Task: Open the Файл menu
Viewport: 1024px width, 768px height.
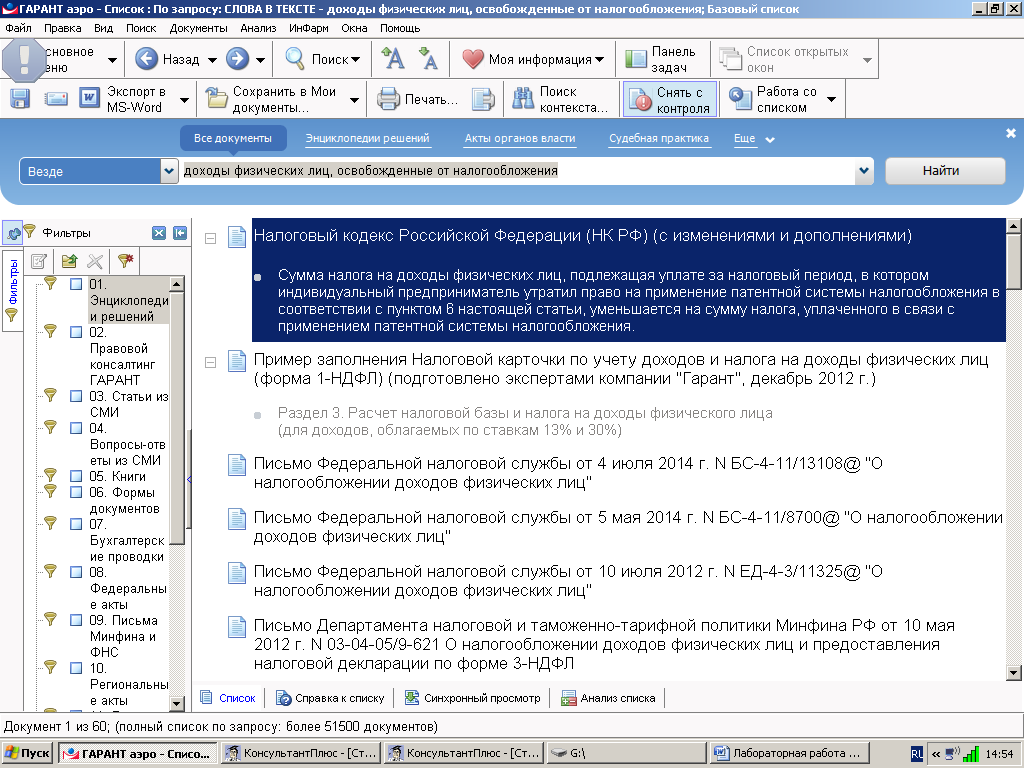Action: [x=18, y=28]
